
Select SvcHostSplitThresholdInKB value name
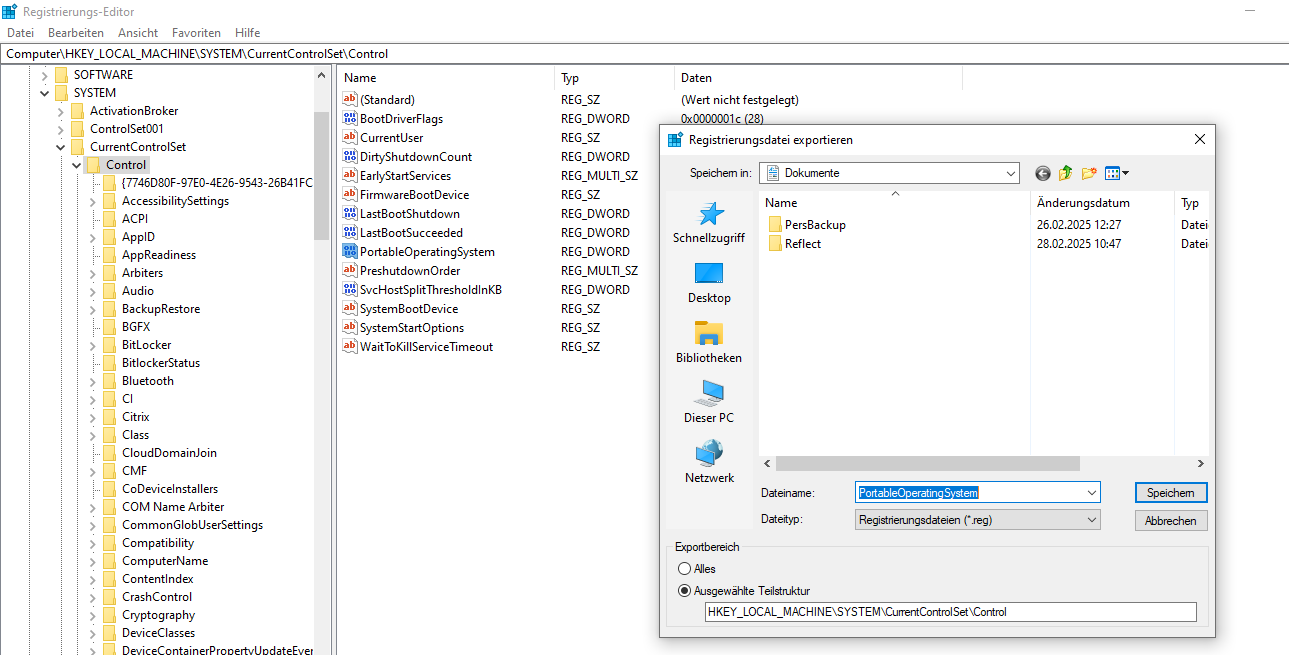431,290
